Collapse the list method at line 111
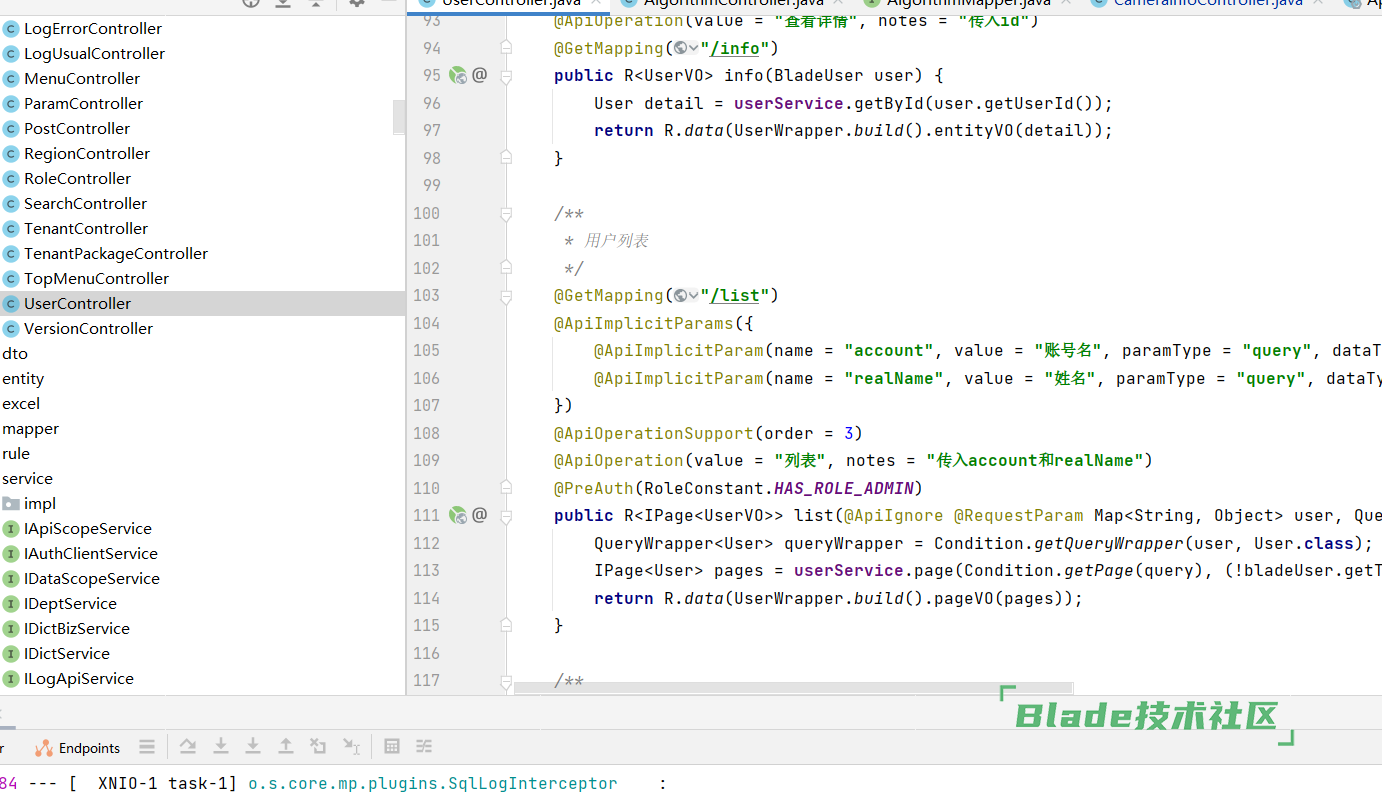 pyautogui.click(x=506, y=515)
